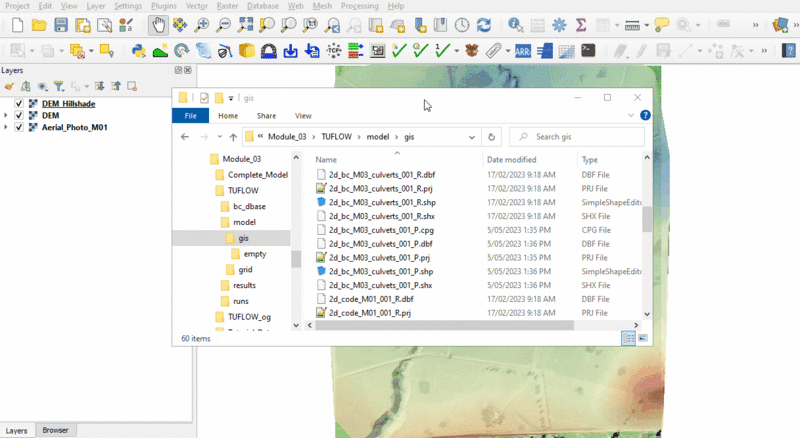Open the statistical summary sigma icon

click(582, 25)
